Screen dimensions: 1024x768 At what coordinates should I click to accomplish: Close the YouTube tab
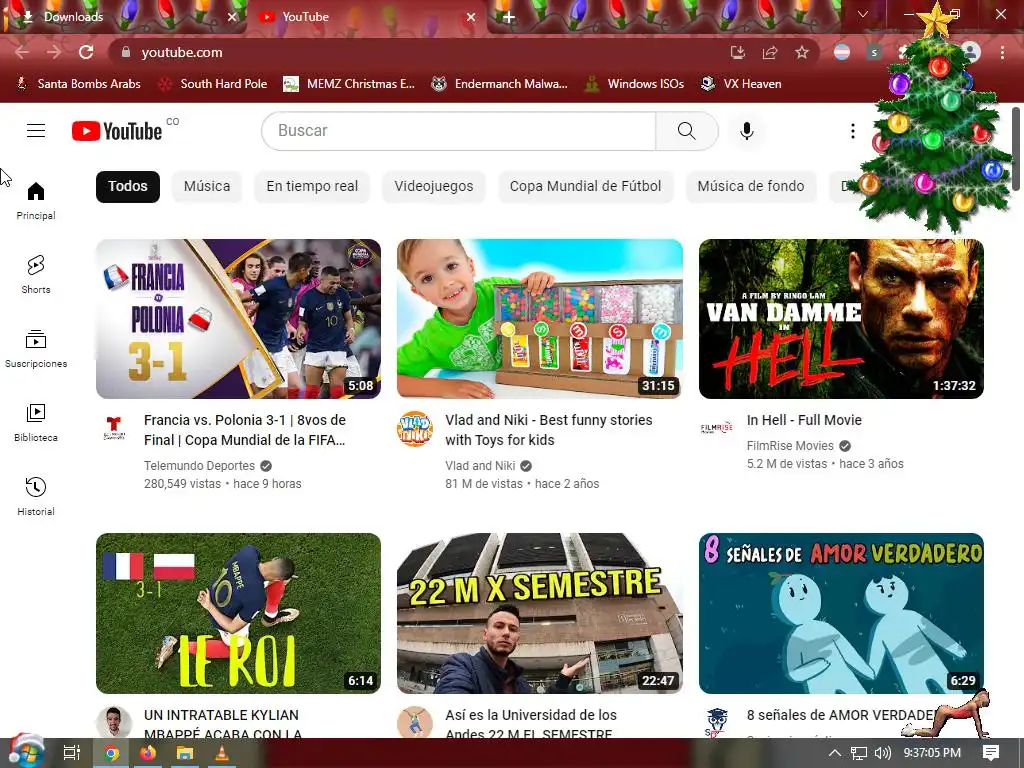[471, 17]
